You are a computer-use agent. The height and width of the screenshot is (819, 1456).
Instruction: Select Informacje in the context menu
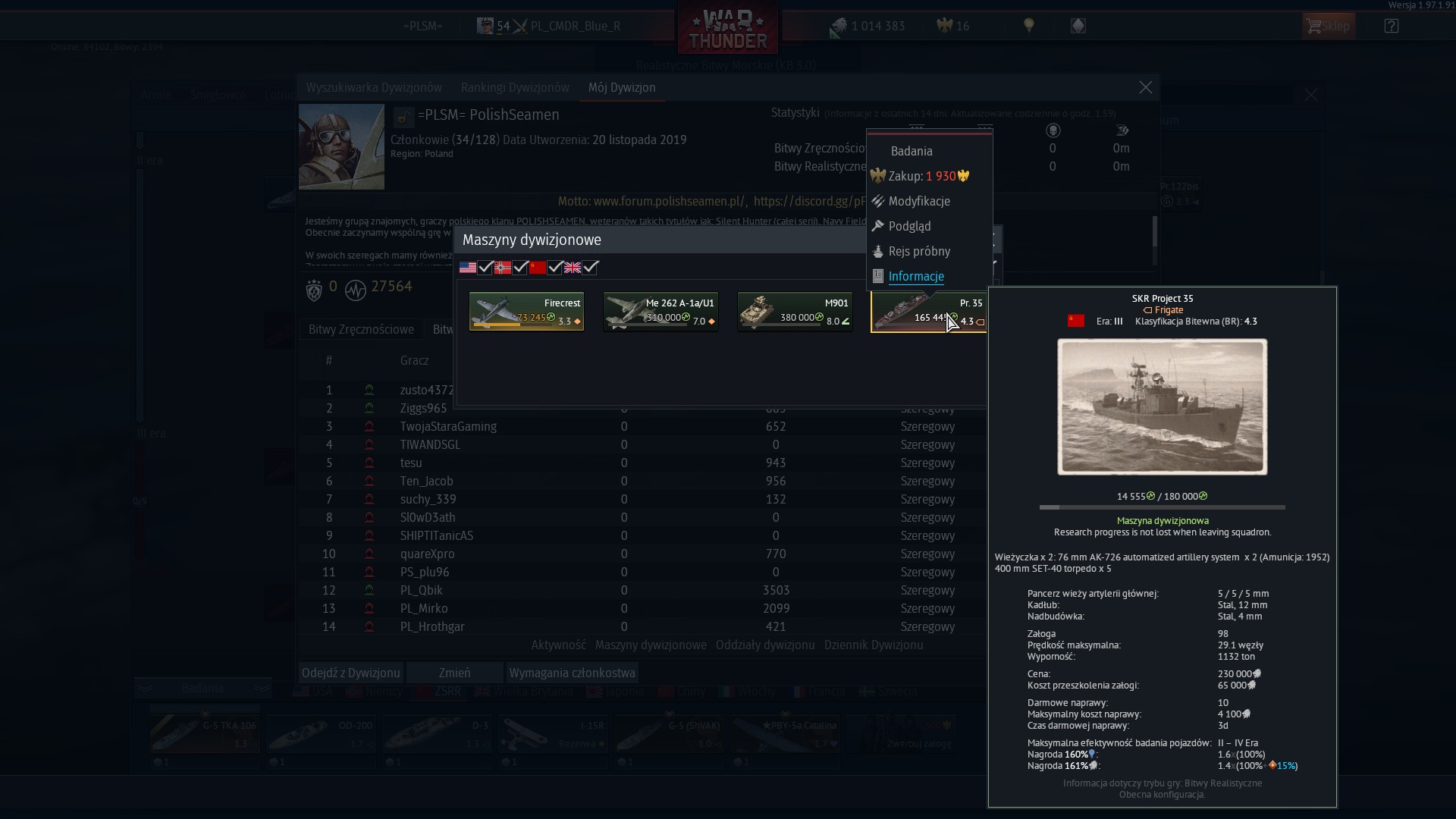tap(915, 277)
